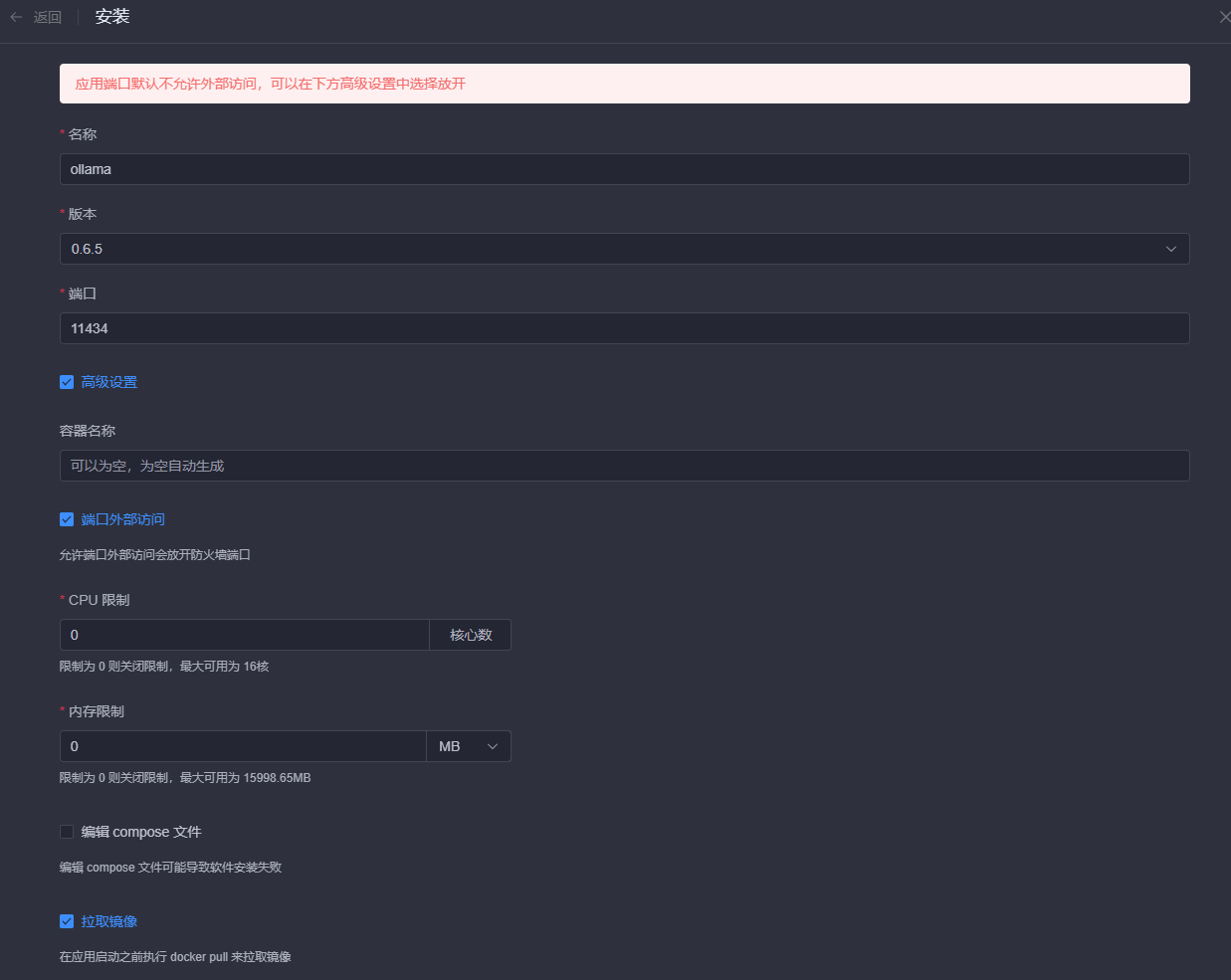Click the back arrow icon

(x=16, y=17)
